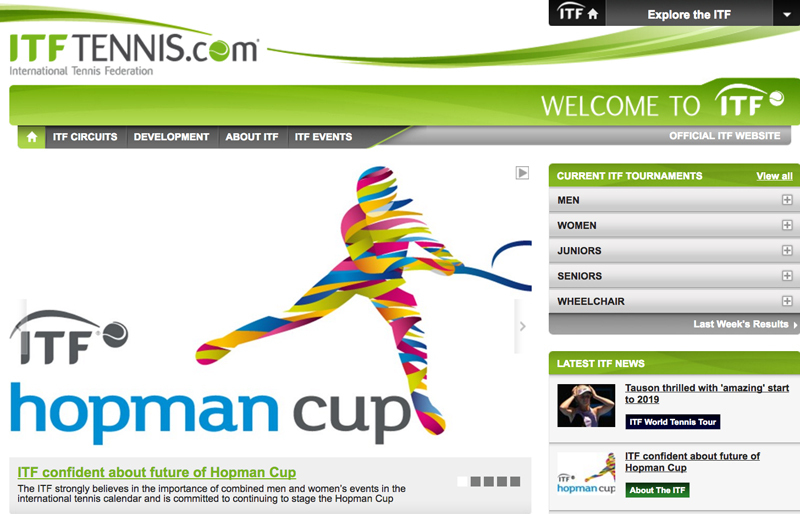Expand the JUNIORS tournaments section
Image resolution: width=800 pixels, height=514 pixels.
coord(787,251)
